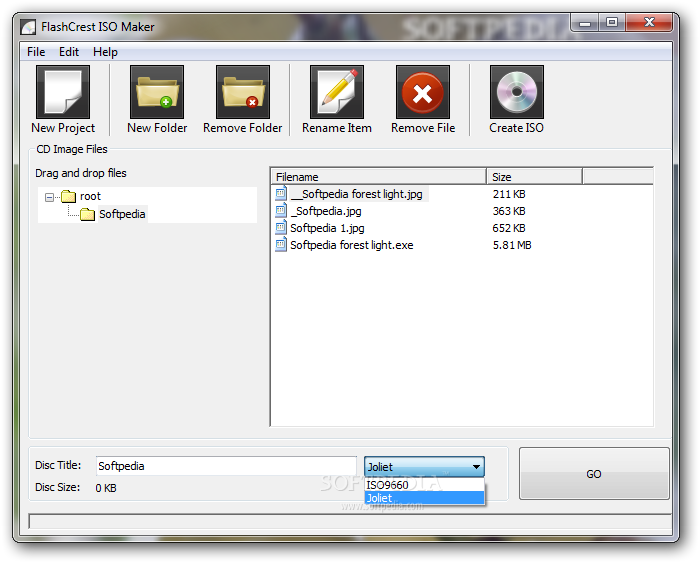
Task: Click the 652 KB size cell
Action: pyautogui.click(x=509, y=228)
